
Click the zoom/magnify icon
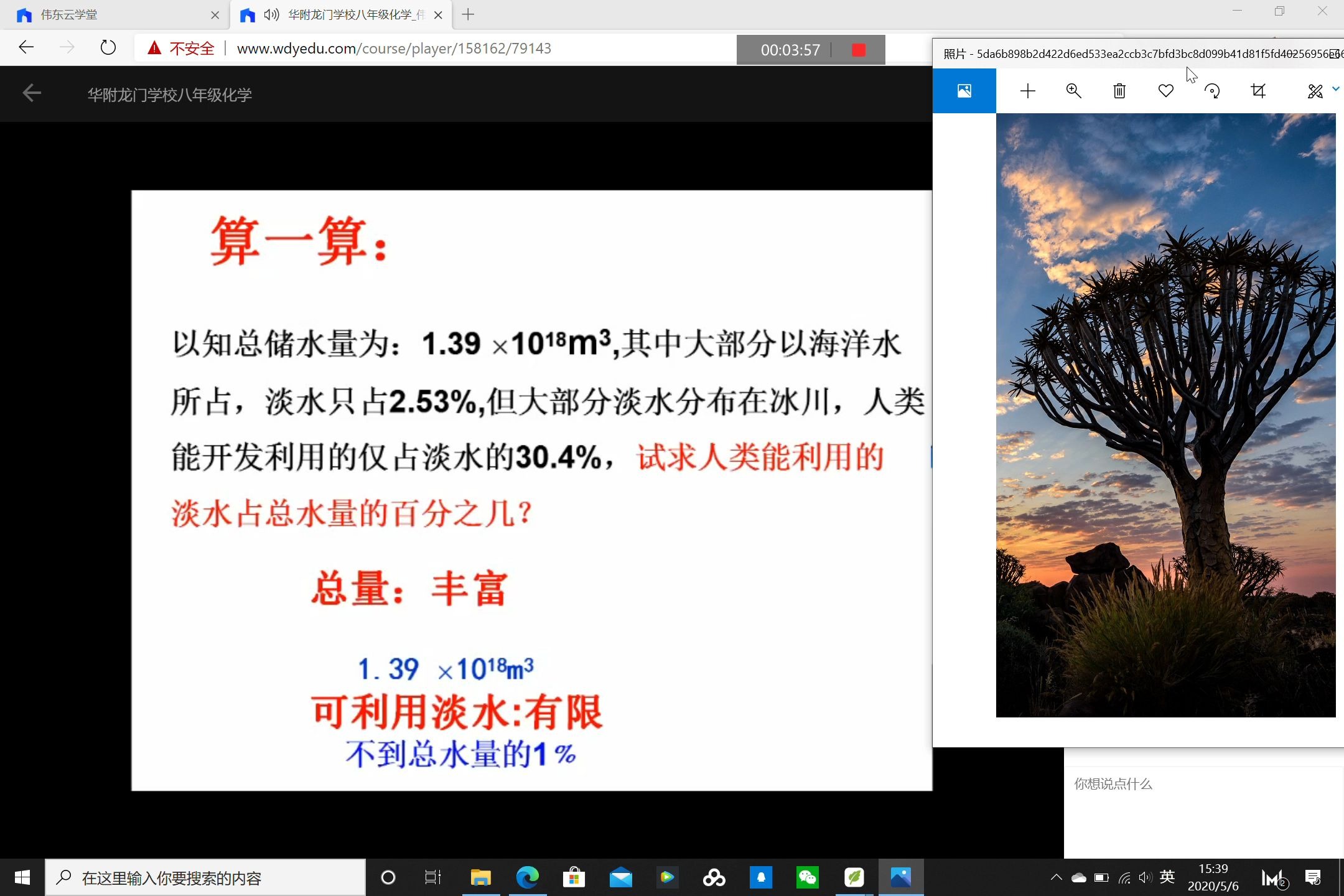pos(1073,91)
